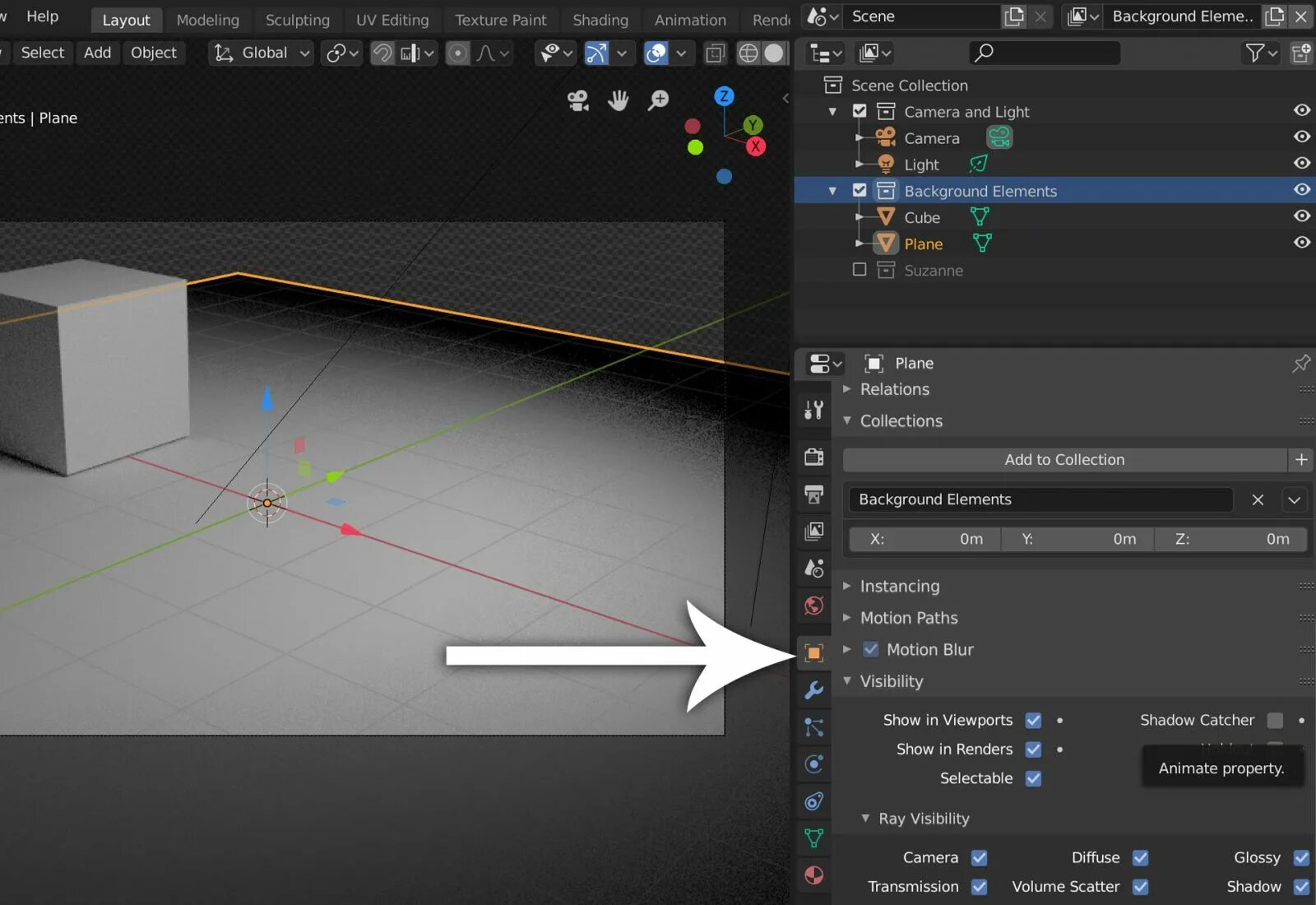Enable the Suzanne collection checkbox

[859, 269]
